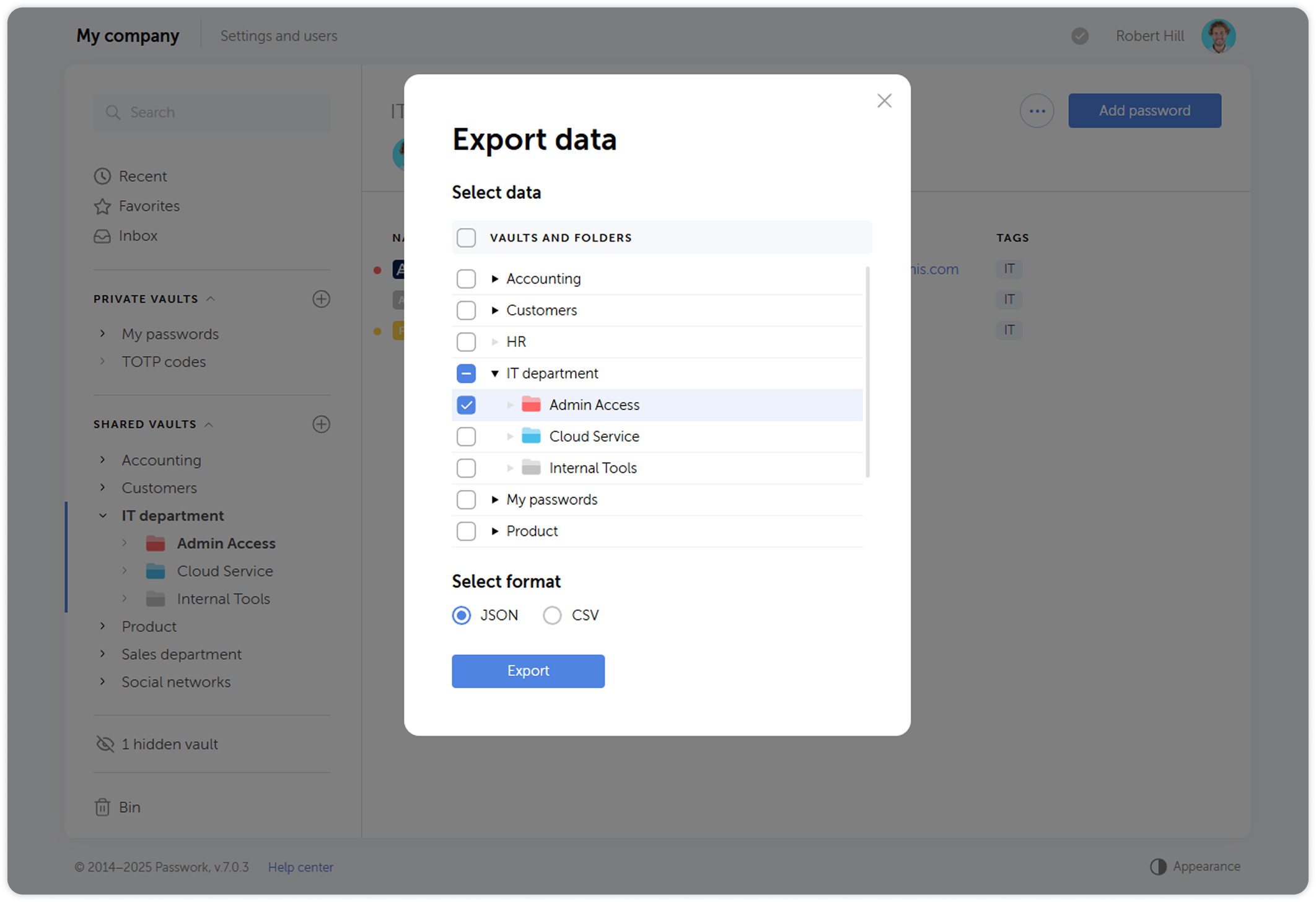Open the Help center
Viewport: 1316px width, 902px height.
coord(300,867)
